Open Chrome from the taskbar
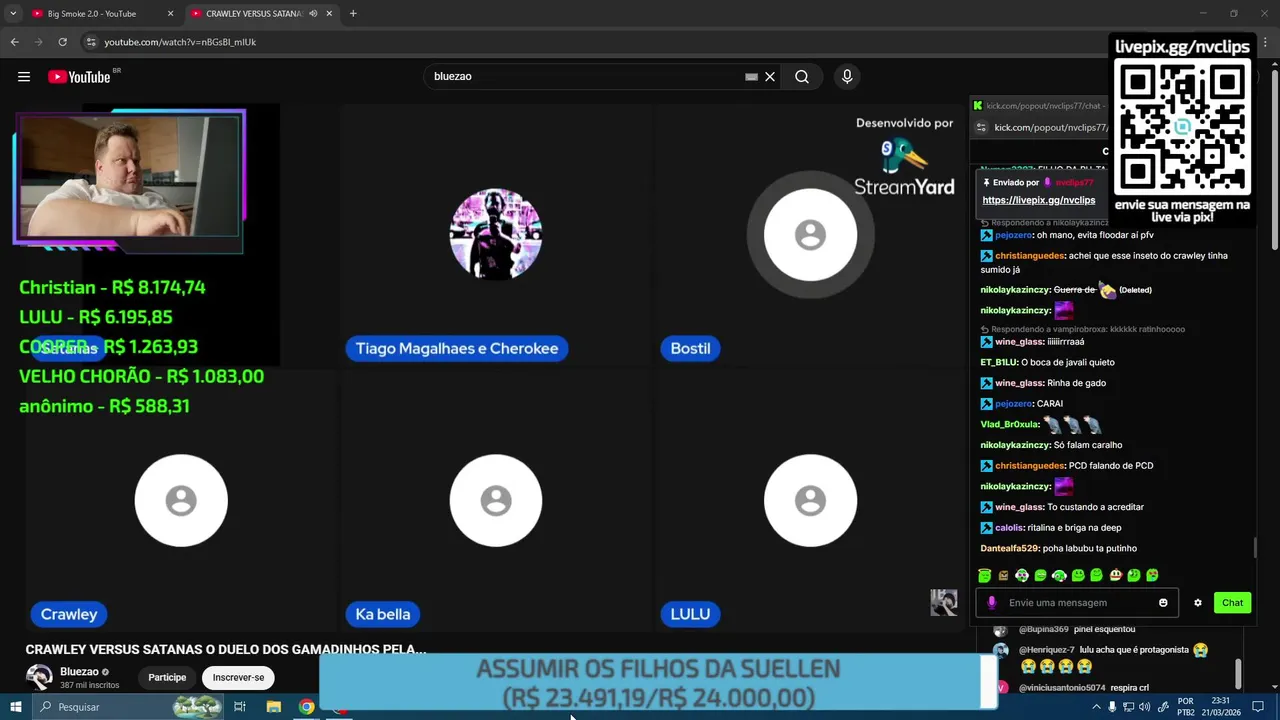Viewport: 1280px width, 720px height. [307, 707]
